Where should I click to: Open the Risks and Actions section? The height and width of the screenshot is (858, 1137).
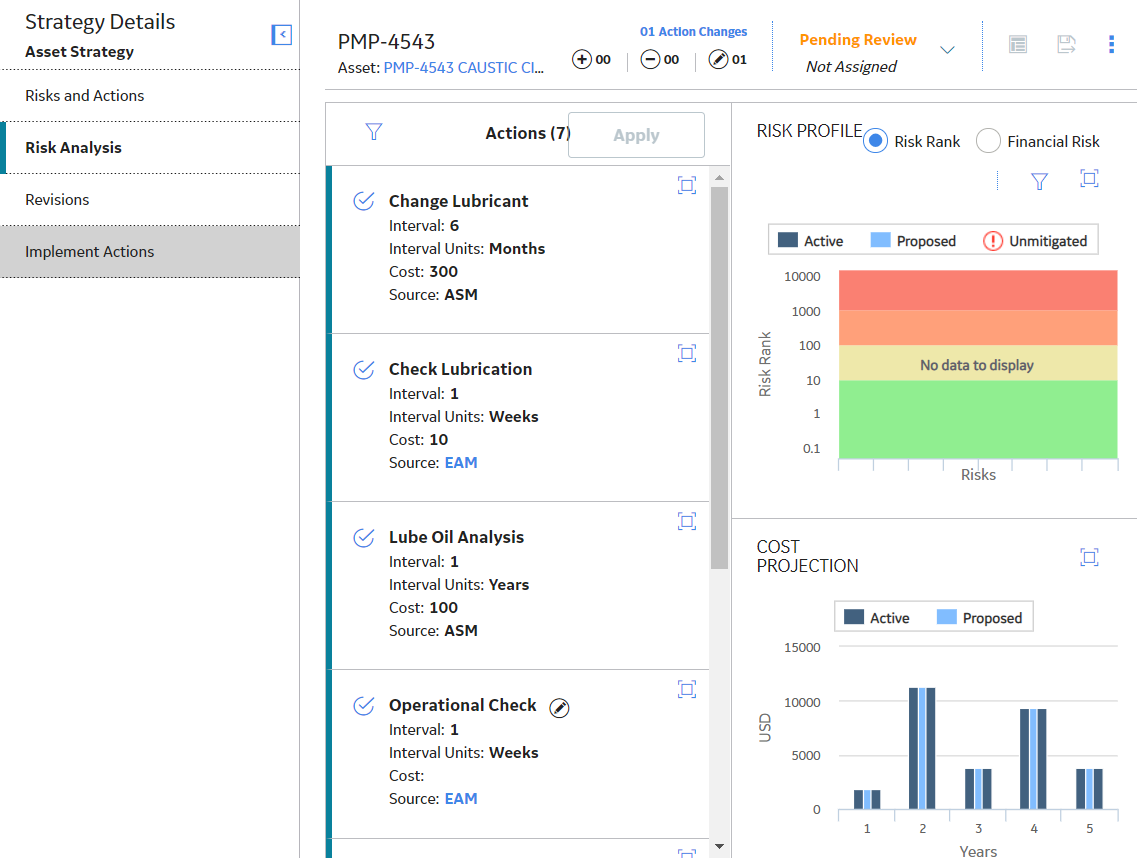coord(150,96)
